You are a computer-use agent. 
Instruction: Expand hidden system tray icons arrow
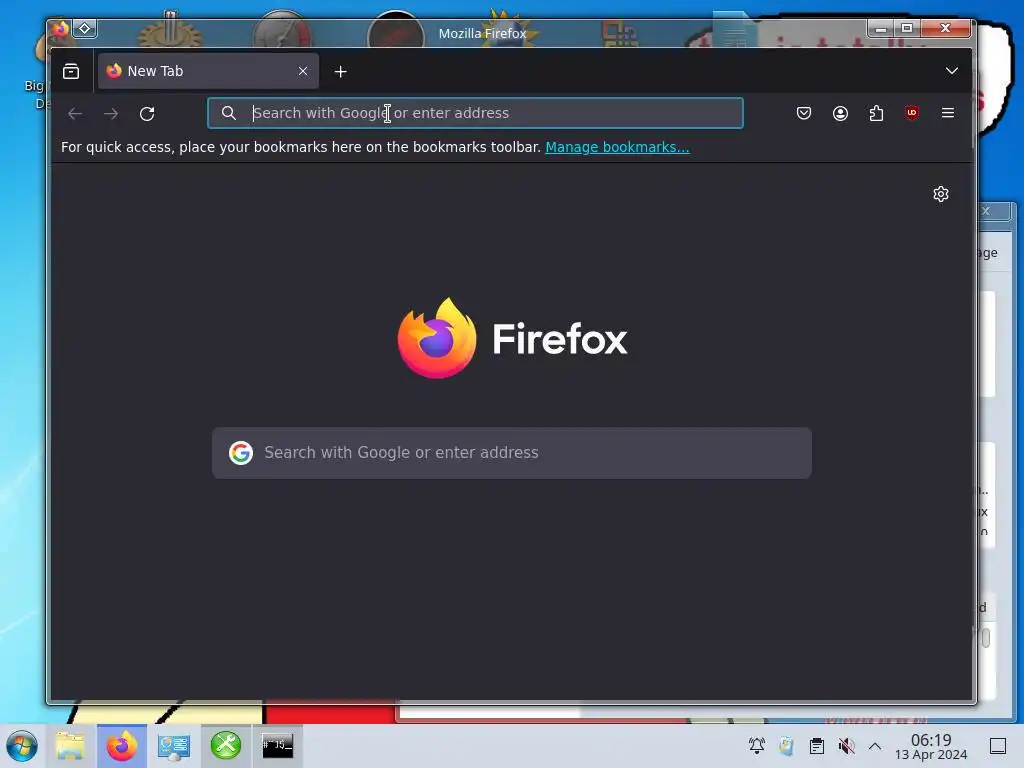pyautogui.click(x=875, y=746)
